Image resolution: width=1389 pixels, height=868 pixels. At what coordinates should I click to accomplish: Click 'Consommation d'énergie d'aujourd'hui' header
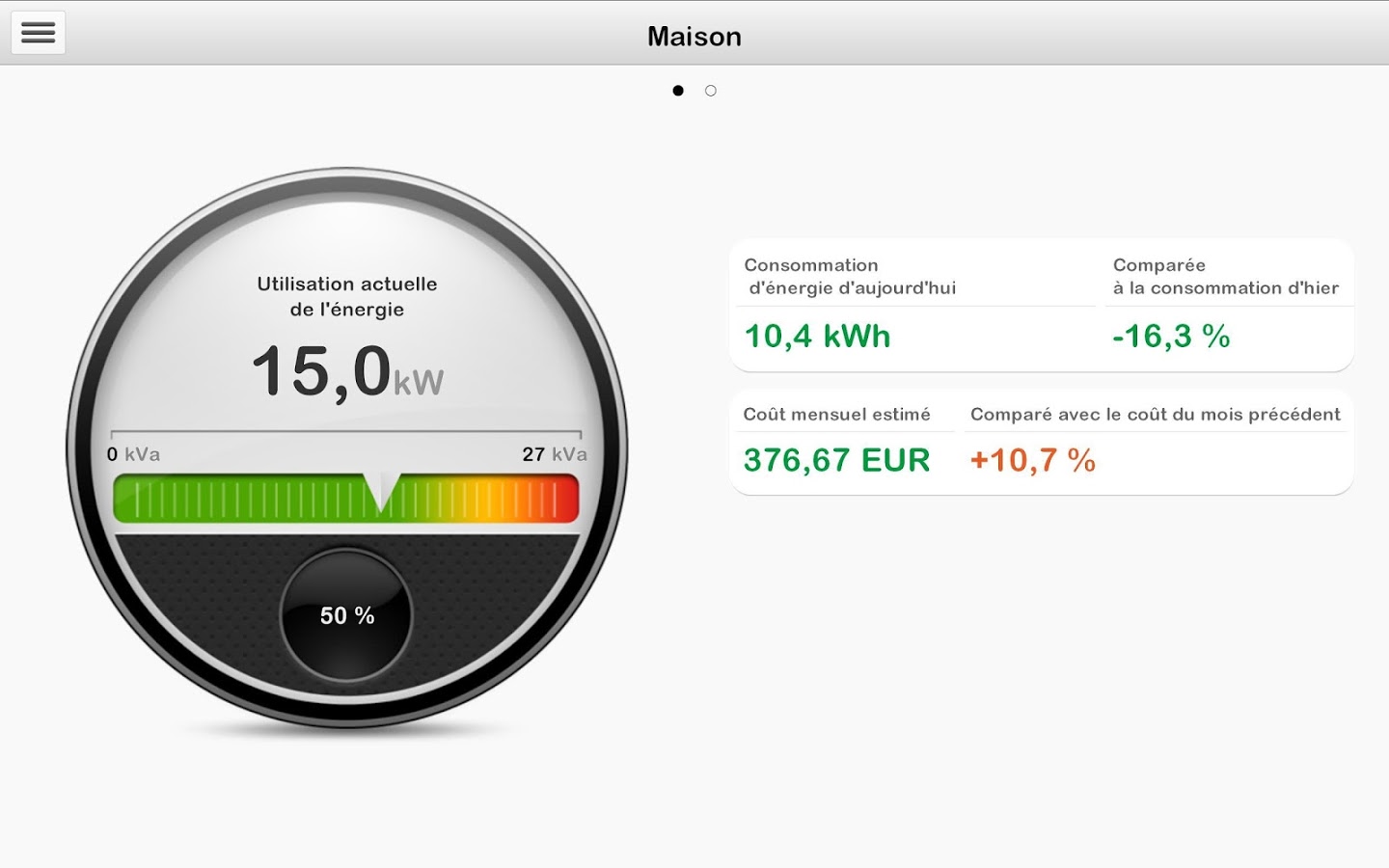pos(850,277)
